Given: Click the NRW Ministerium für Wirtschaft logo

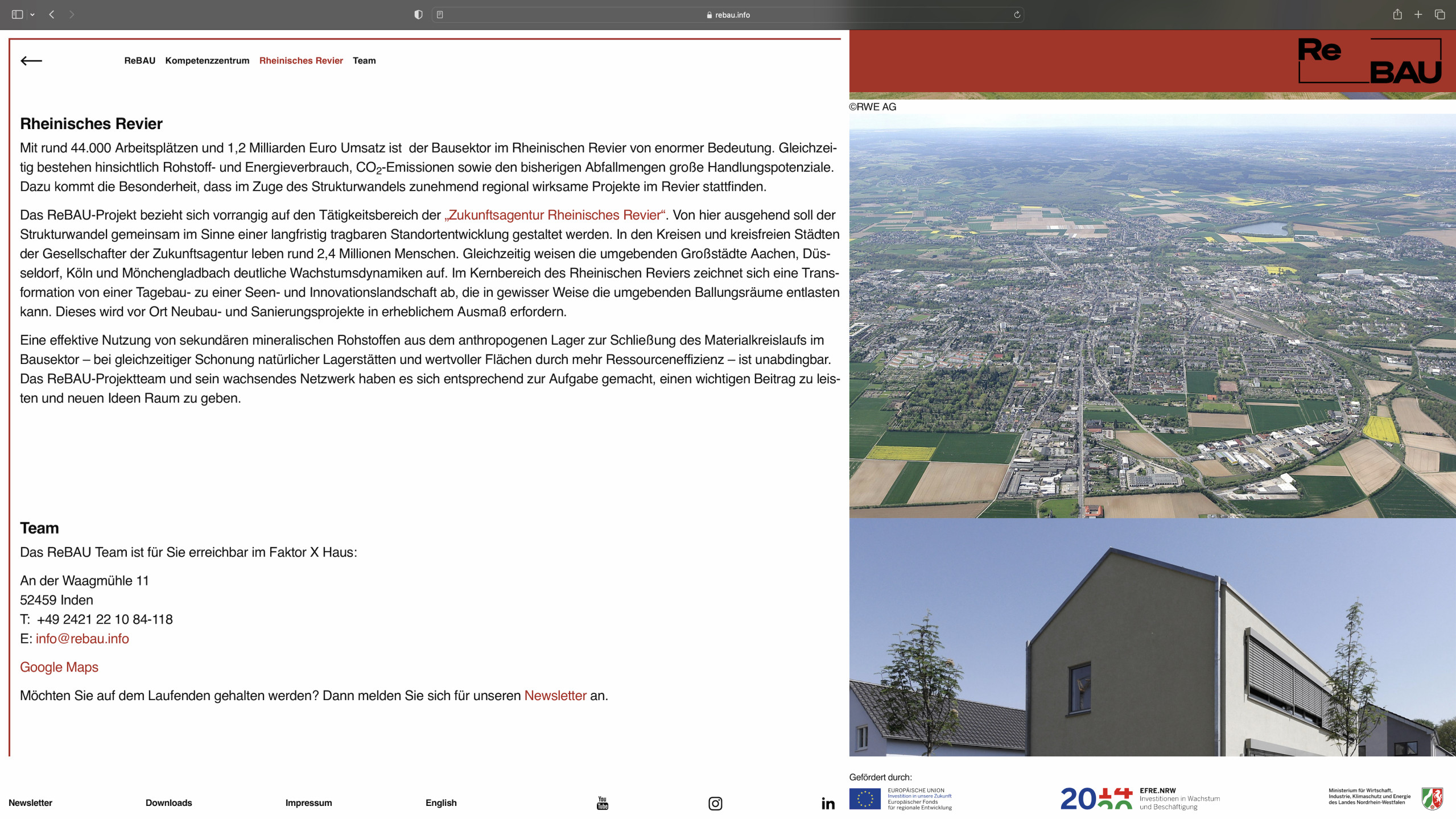Looking at the screenshot, I should [1385, 799].
